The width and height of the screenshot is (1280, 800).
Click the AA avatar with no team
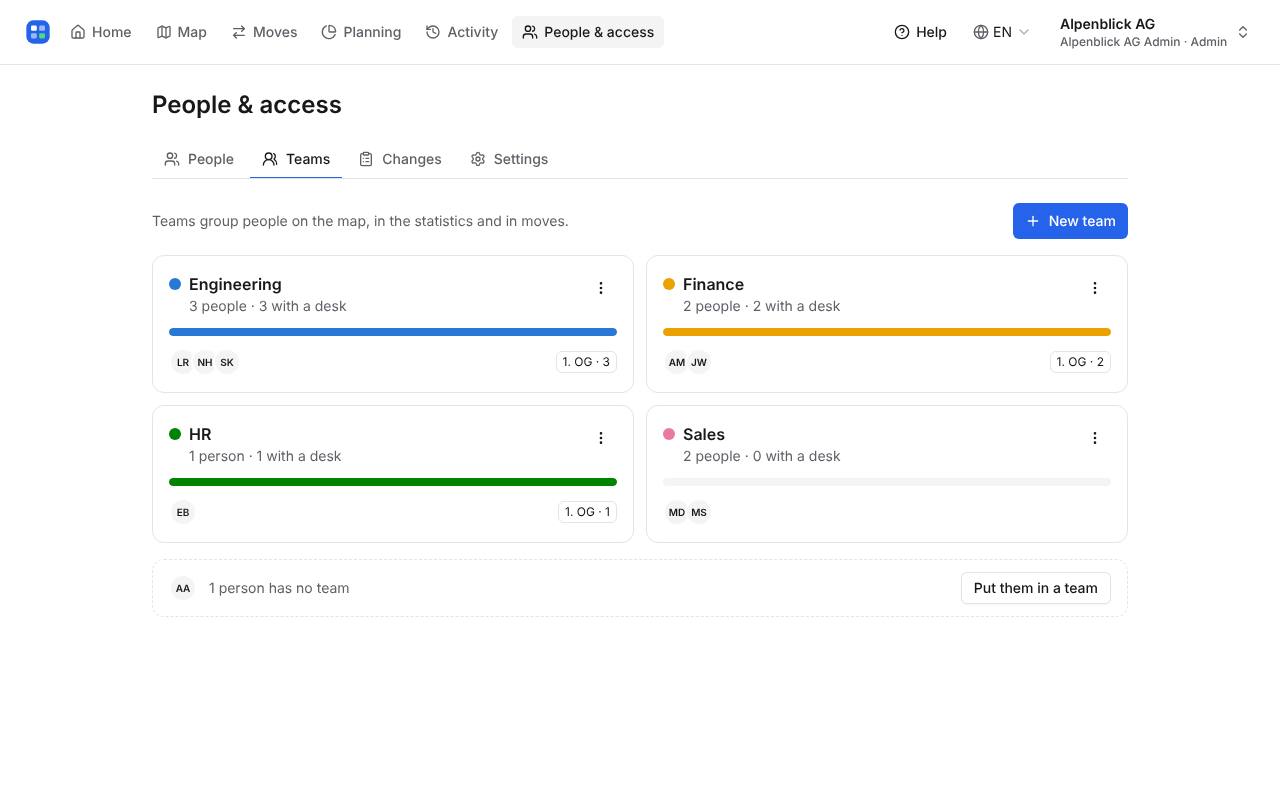183,588
